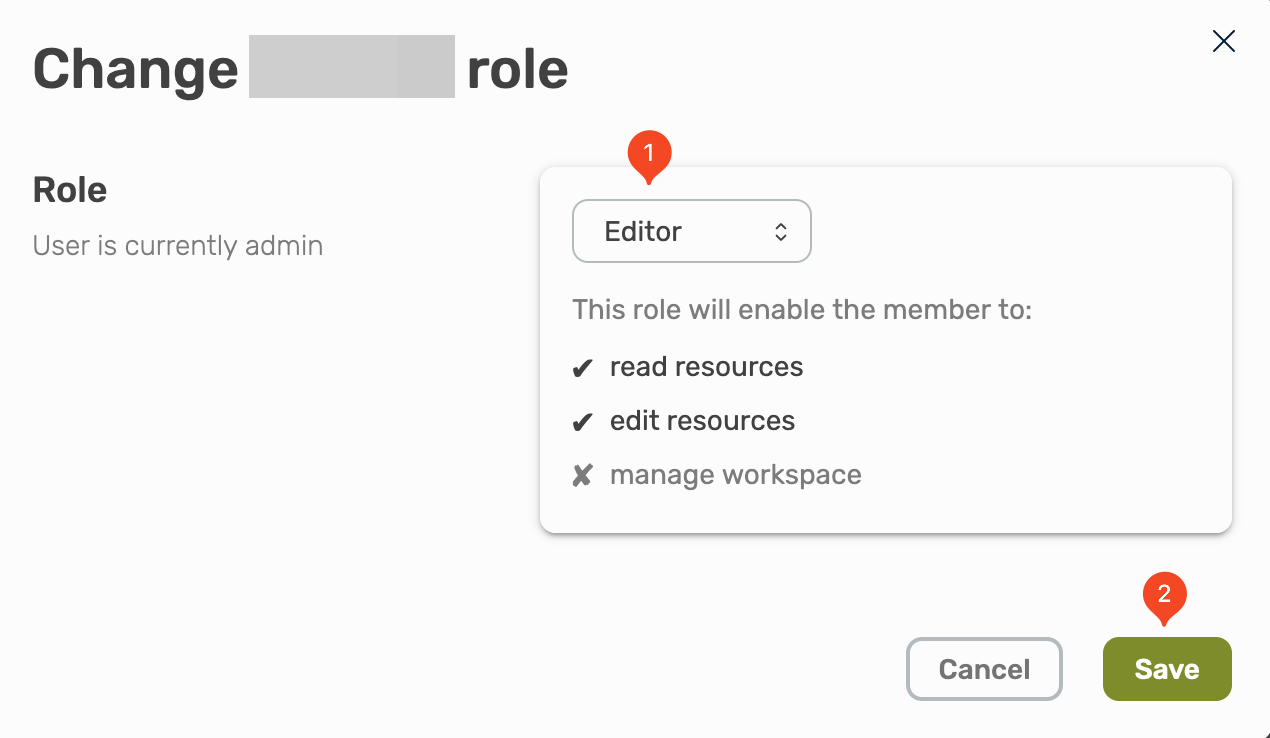Click the checkmark beside read resources

pyautogui.click(x=583, y=367)
